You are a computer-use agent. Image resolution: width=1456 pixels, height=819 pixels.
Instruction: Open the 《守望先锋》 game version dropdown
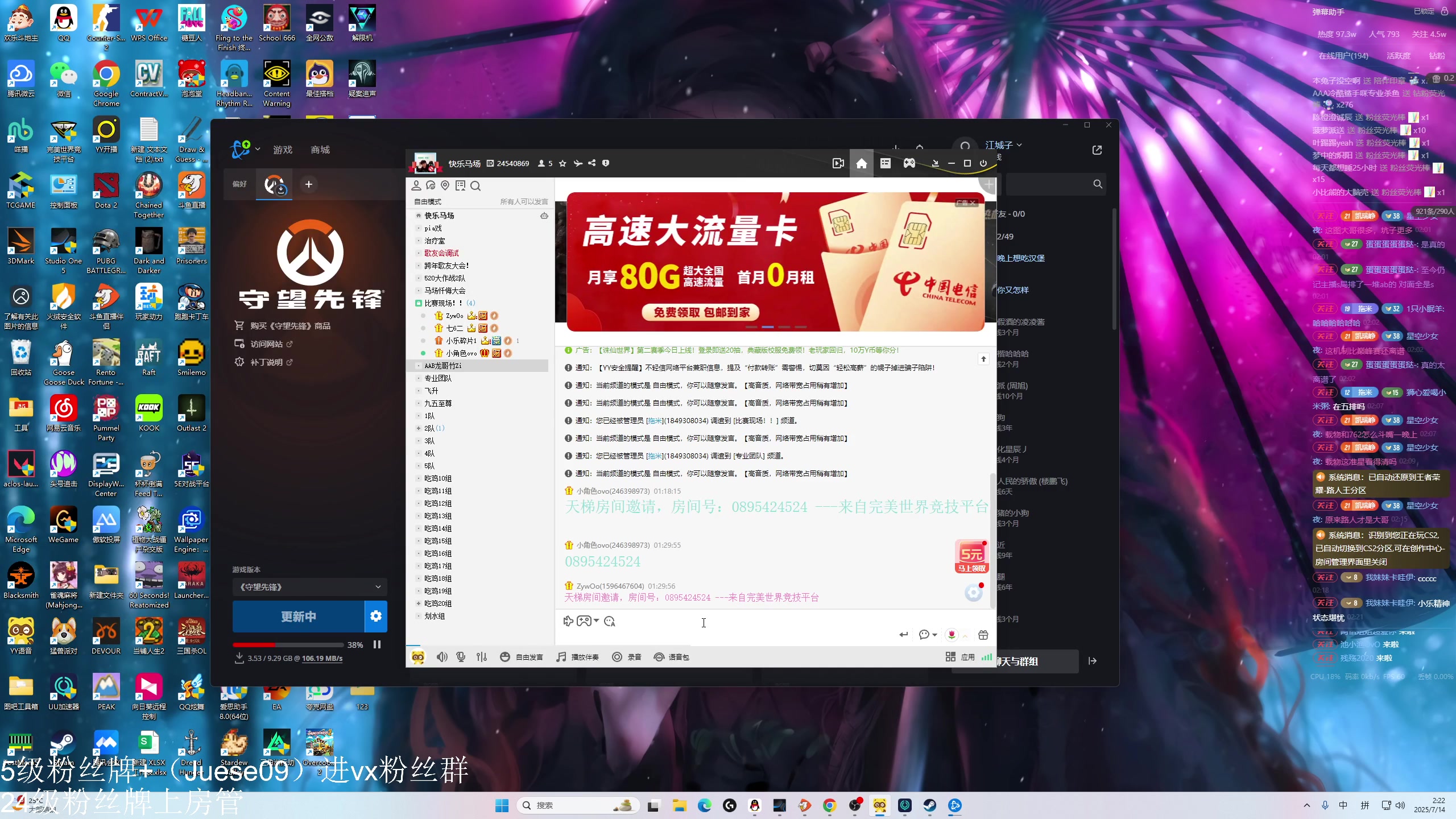(310, 587)
